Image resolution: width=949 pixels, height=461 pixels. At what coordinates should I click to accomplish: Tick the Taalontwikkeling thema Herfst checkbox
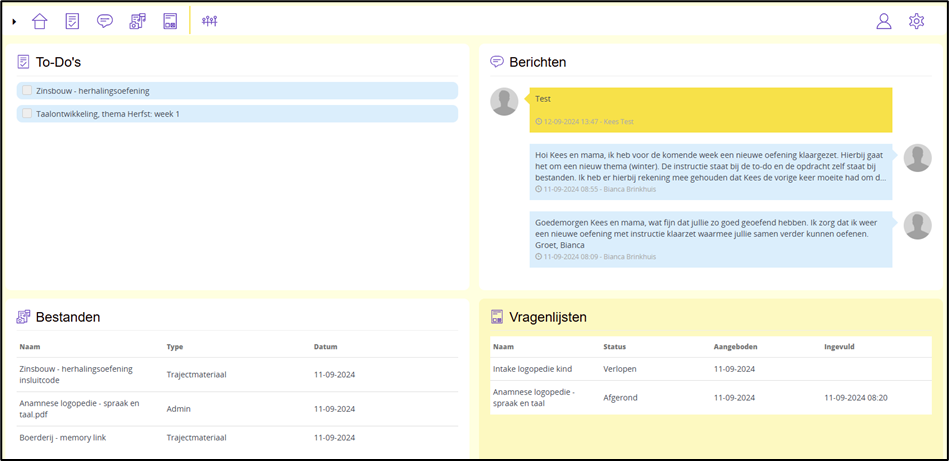[x=27, y=114]
